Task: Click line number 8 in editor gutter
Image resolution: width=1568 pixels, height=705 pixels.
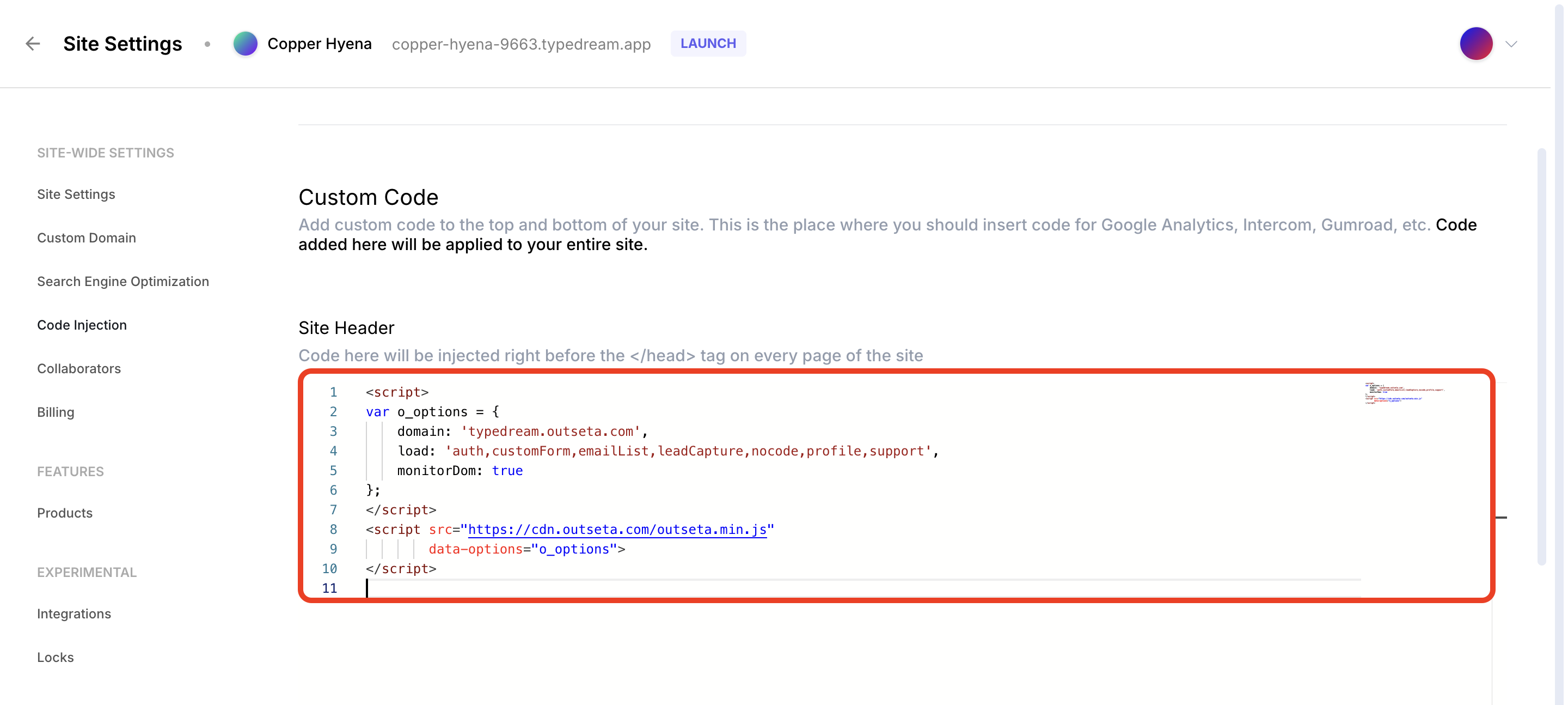Action: coord(333,530)
